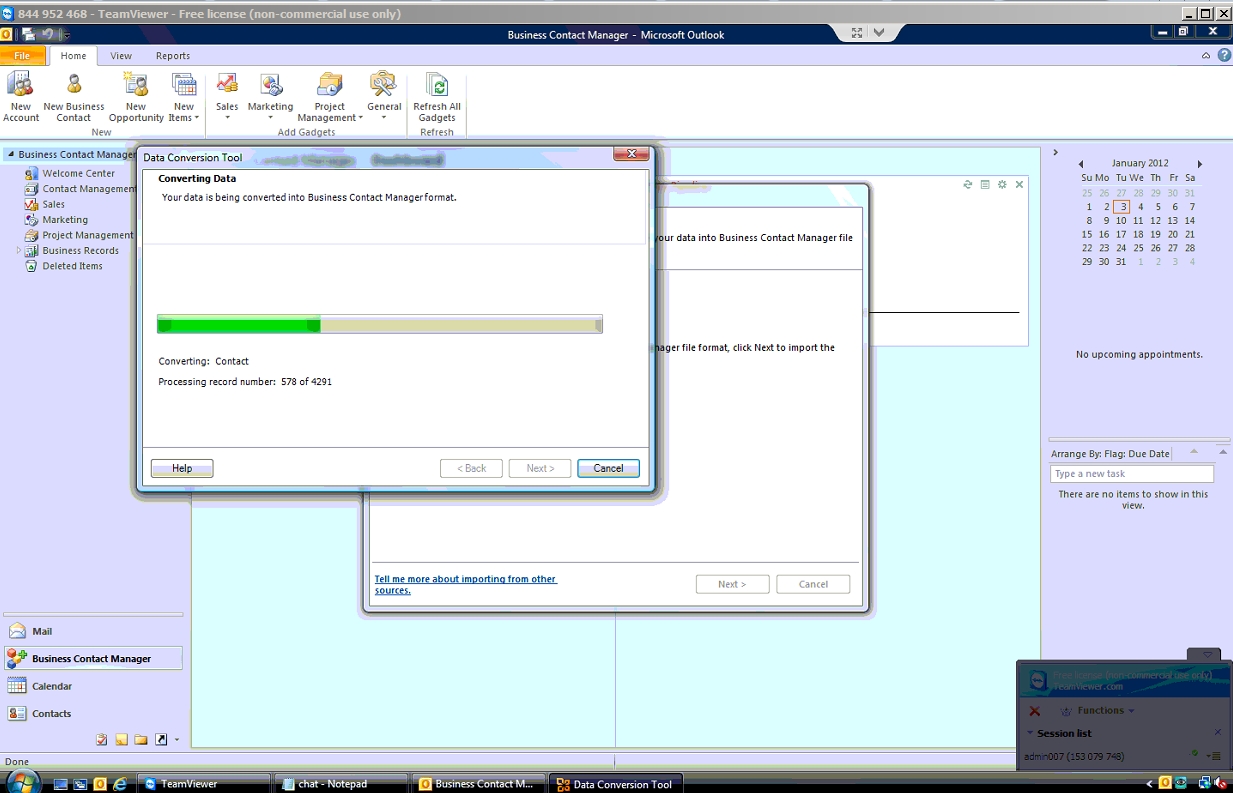Screen dimensions: 1233x793
Task: Collapse the To-Do Bar with the chevron
Action: point(1055,153)
